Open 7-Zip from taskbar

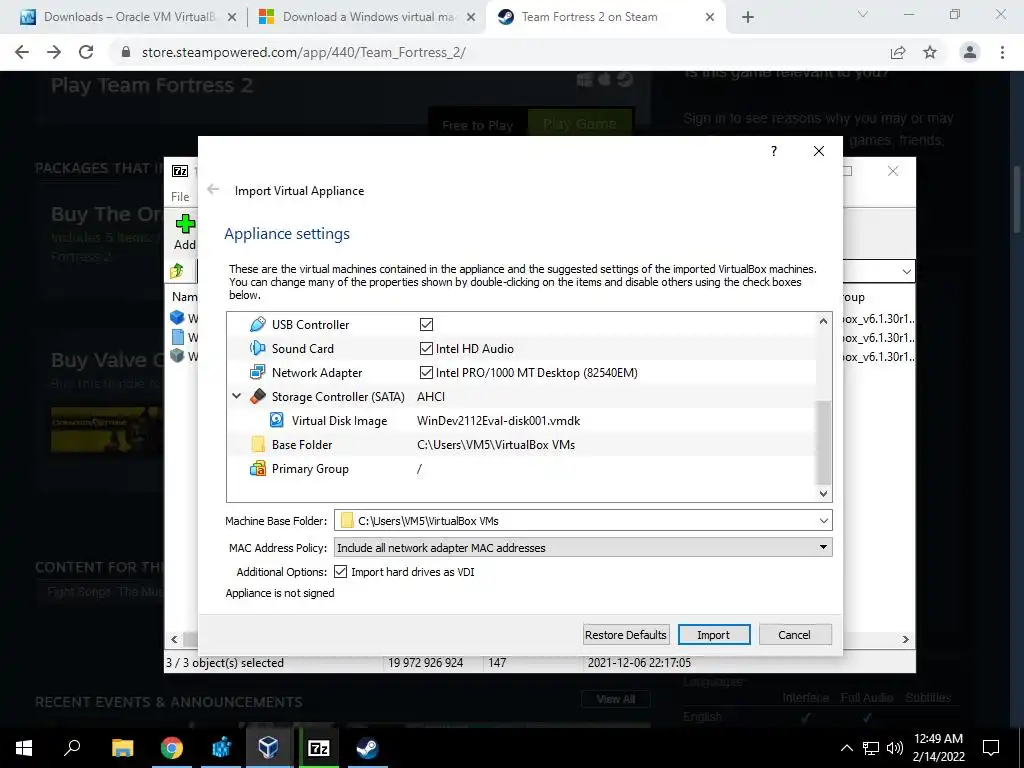pyautogui.click(x=318, y=748)
